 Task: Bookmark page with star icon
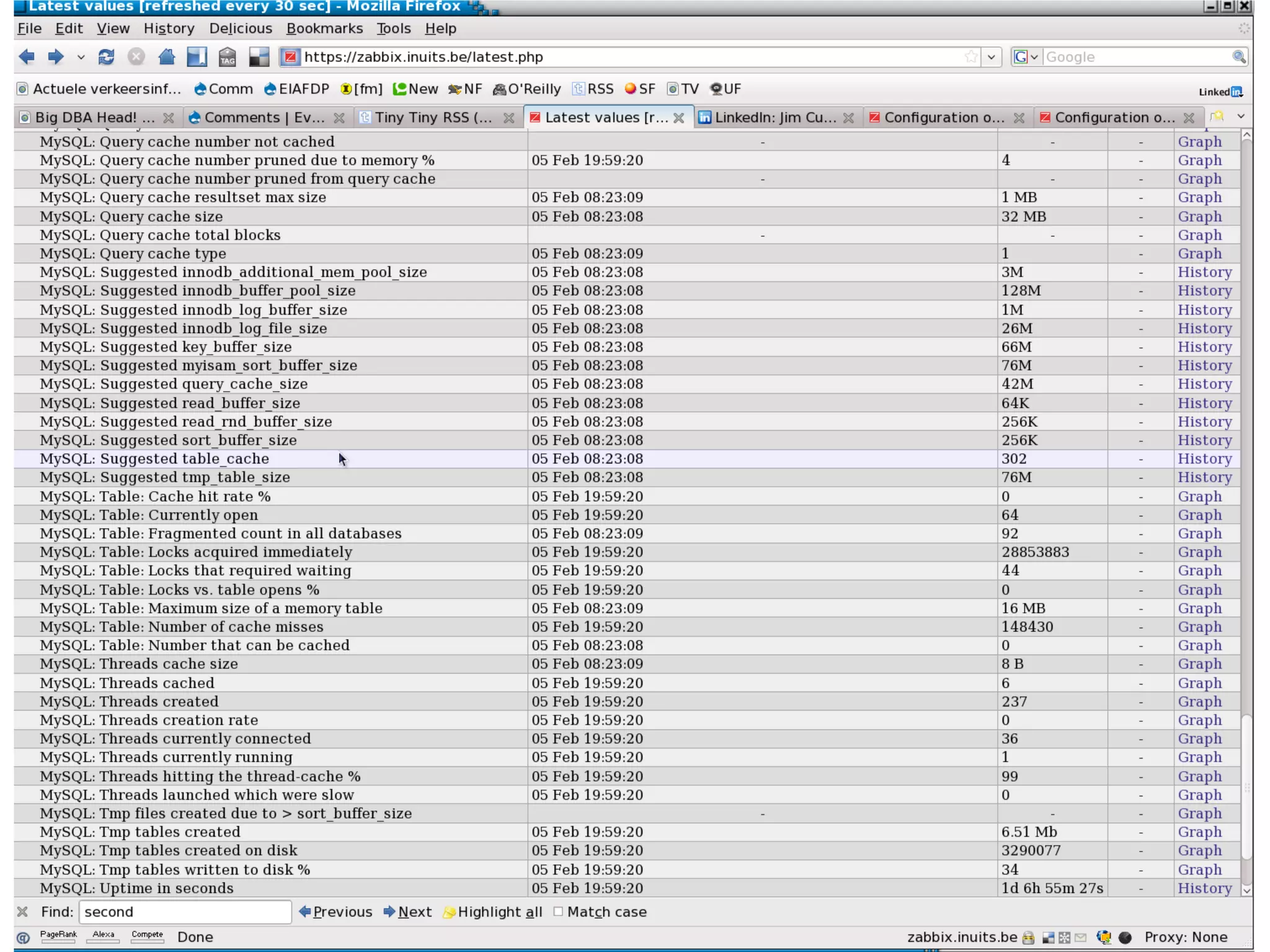pyautogui.click(x=970, y=57)
